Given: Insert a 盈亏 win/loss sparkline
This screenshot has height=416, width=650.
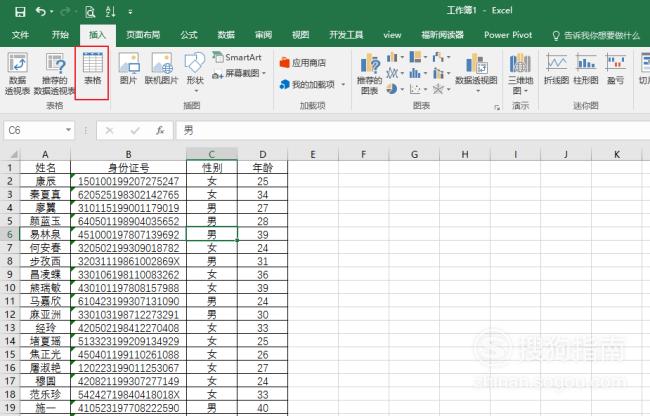Looking at the screenshot, I should pyautogui.click(x=615, y=69).
